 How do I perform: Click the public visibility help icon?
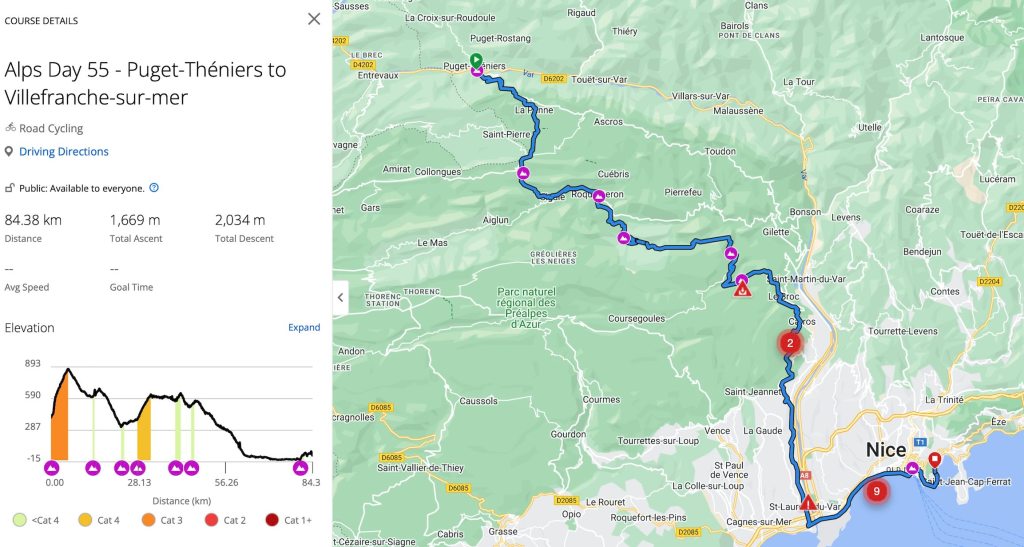(x=154, y=188)
